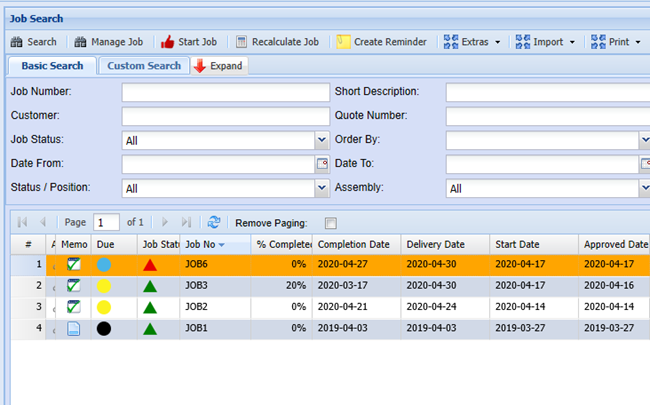
Task: Click the Create Reminder sticky note icon
Action: click(x=343, y=42)
